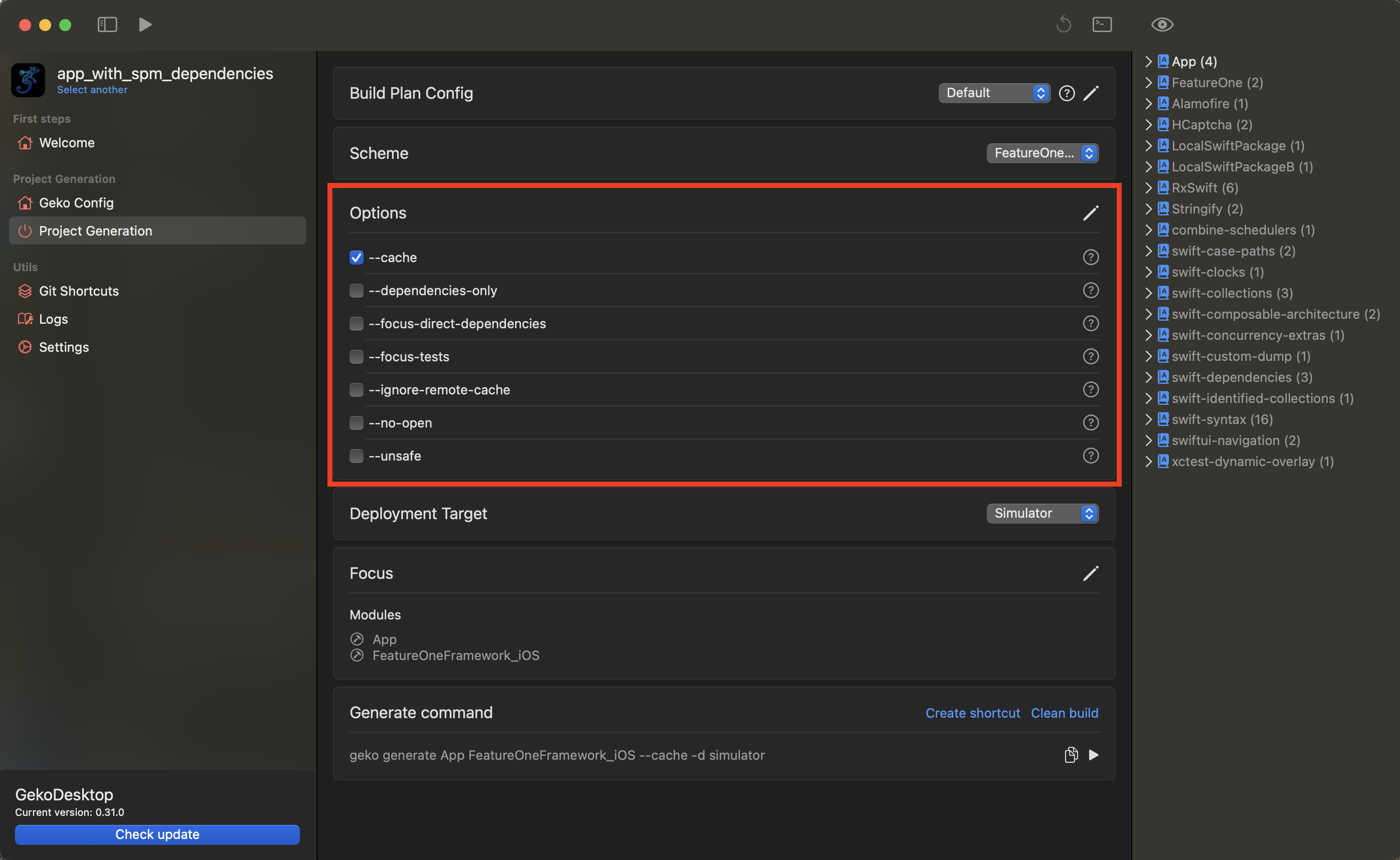Open Git Shortcuts in sidebar

[79, 291]
